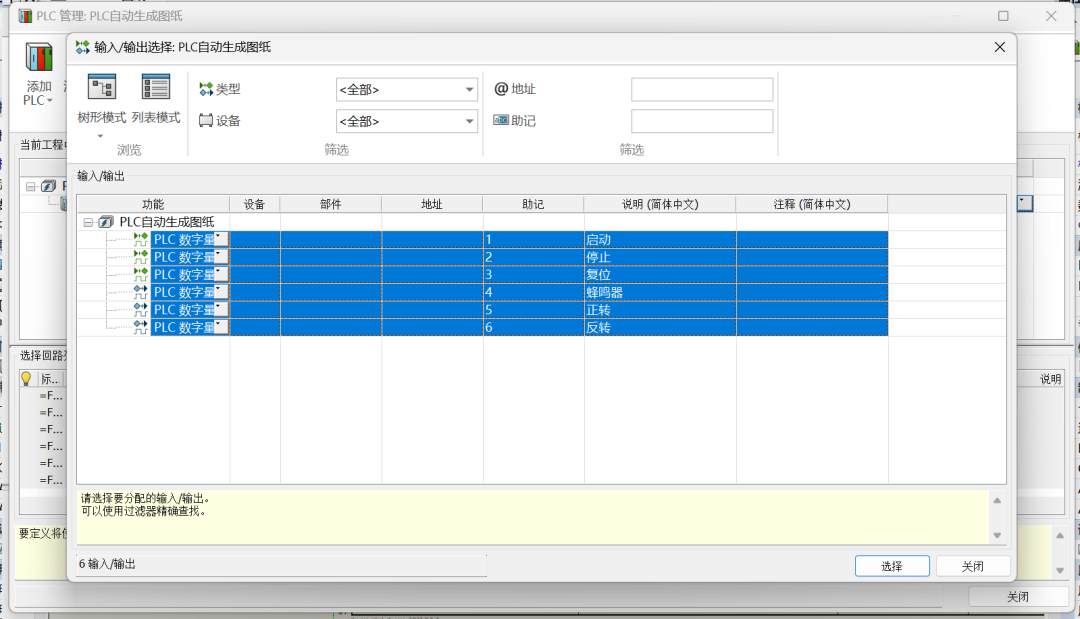Viewport: 1080px width, 619px height.
Task: Sort by the 地址 column header
Action: [x=432, y=204]
